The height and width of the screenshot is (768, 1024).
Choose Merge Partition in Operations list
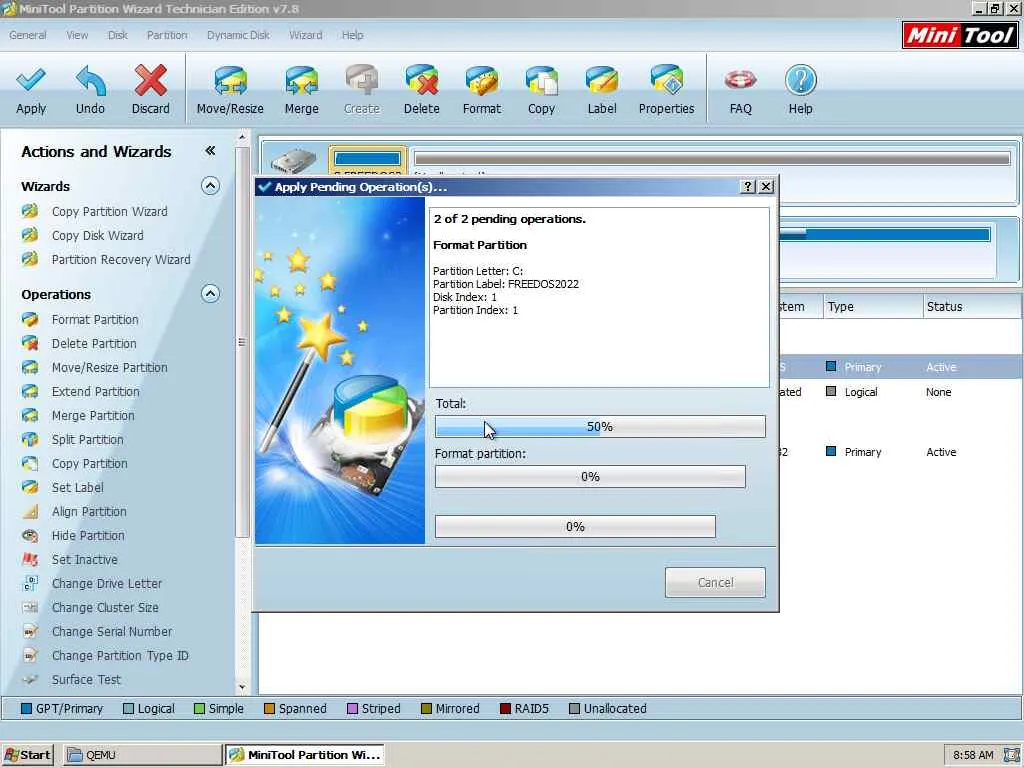click(93, 416)
